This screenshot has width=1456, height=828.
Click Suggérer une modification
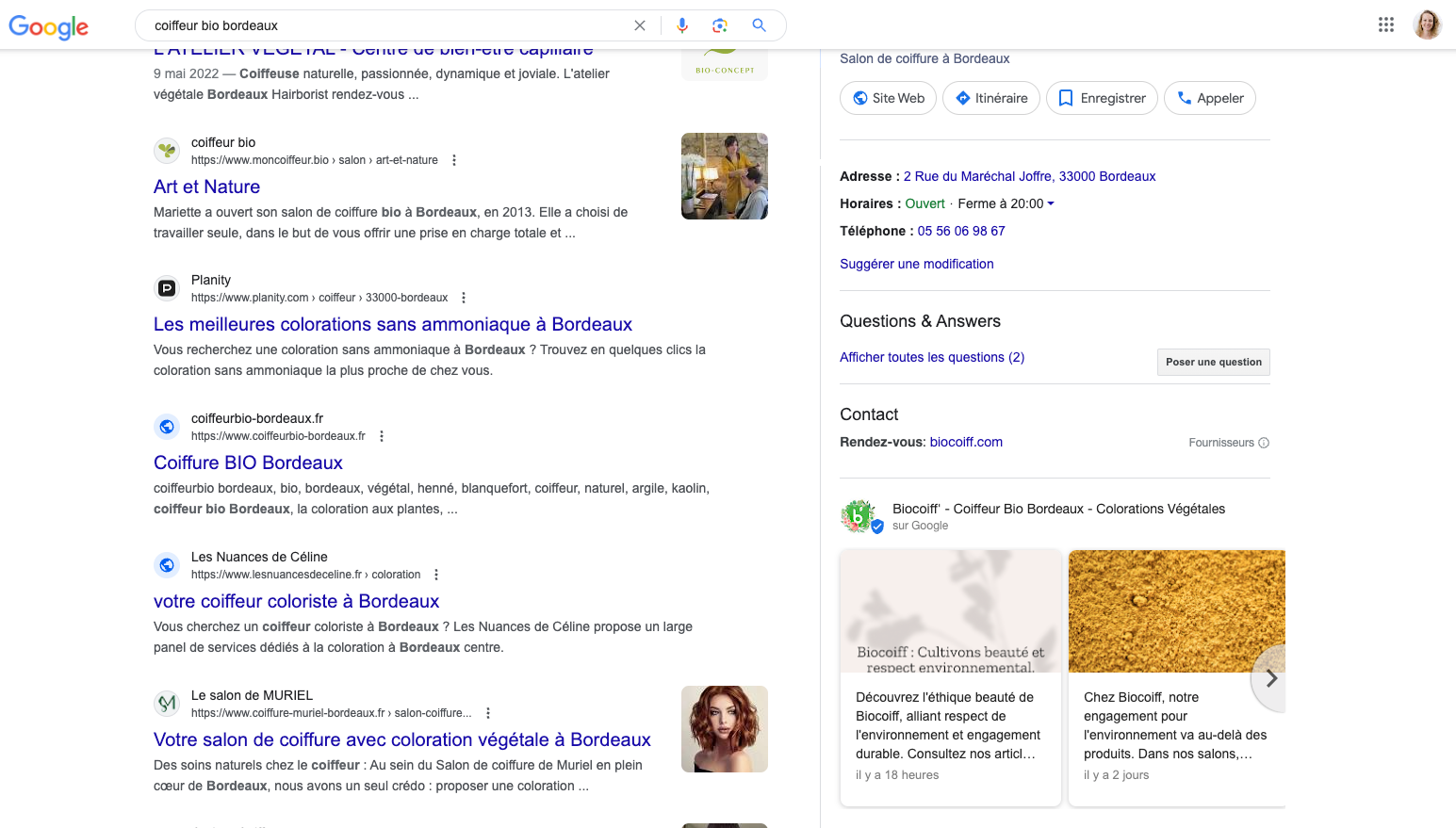tap(917, 264)
